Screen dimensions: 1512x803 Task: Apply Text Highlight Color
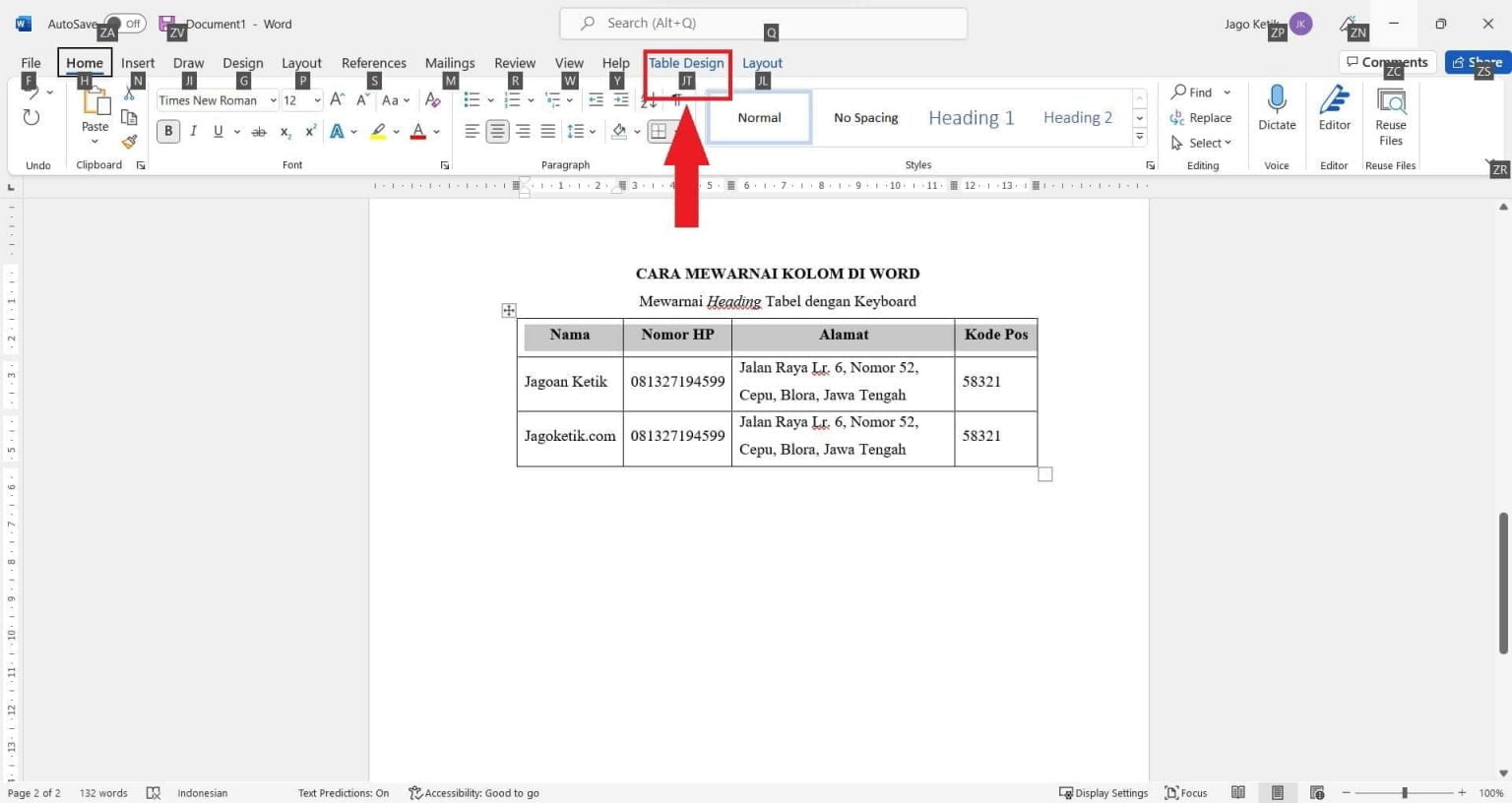click(377, 131)
